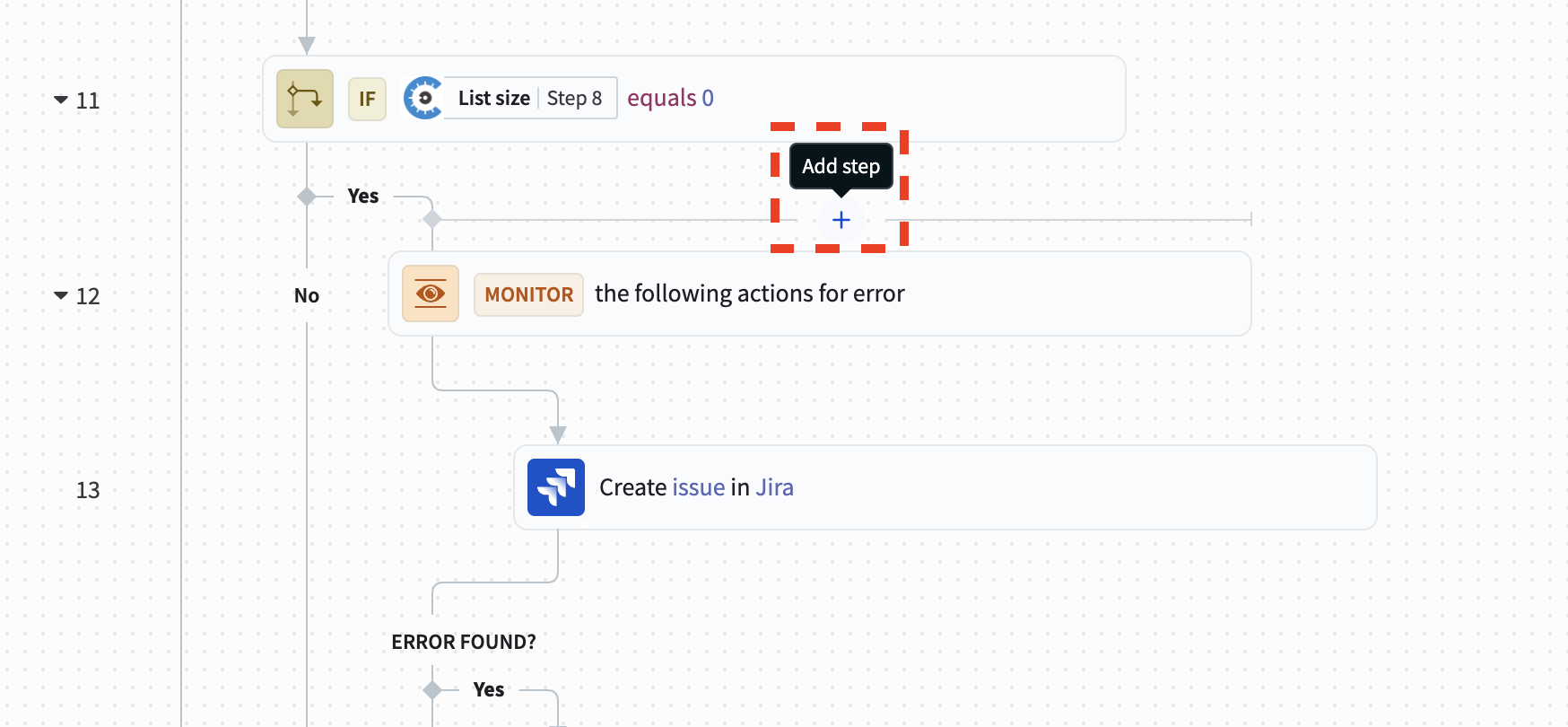Image resolution: width=1568 pixels, height=727 pixels.
Task: Click the No branch label
Action: [x=307, y=295]
